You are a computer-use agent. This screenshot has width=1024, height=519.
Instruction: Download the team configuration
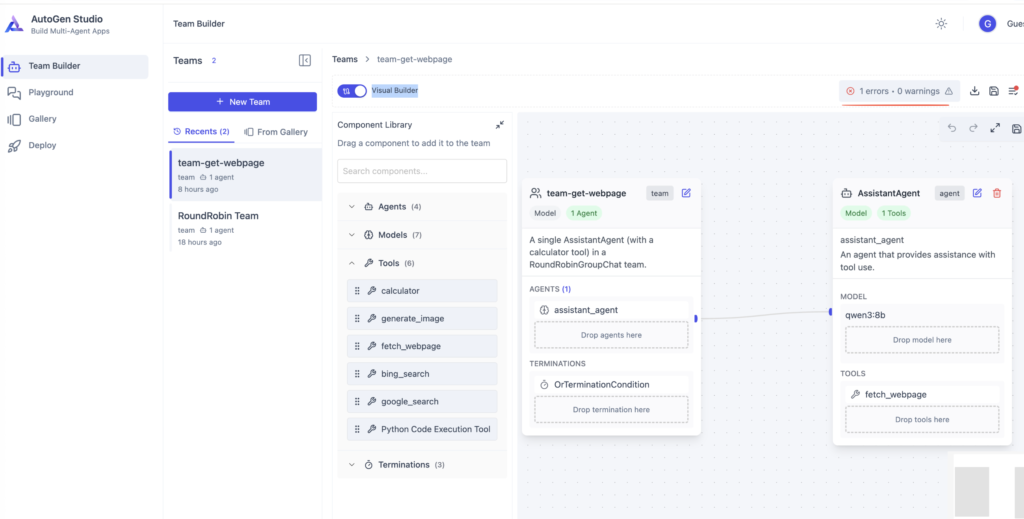pyautogui.click(x=974, y=91)
